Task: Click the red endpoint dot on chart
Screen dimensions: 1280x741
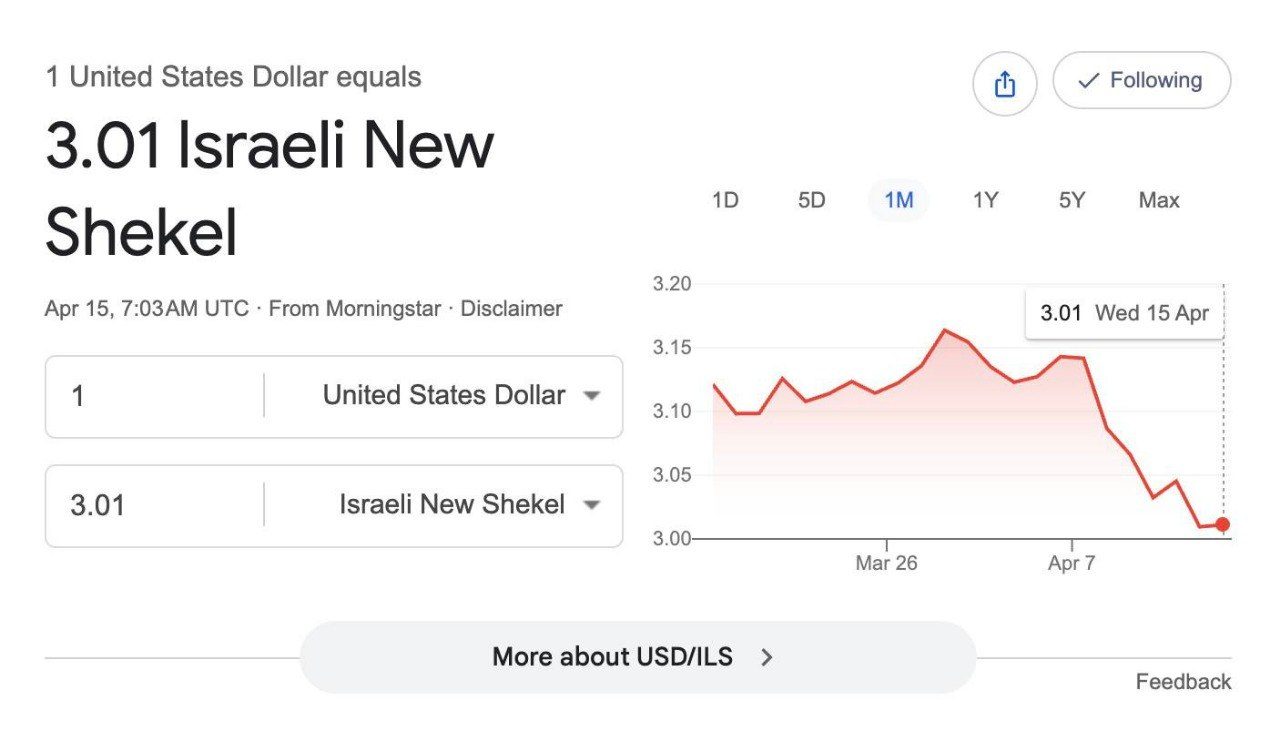Action: 1222,524
